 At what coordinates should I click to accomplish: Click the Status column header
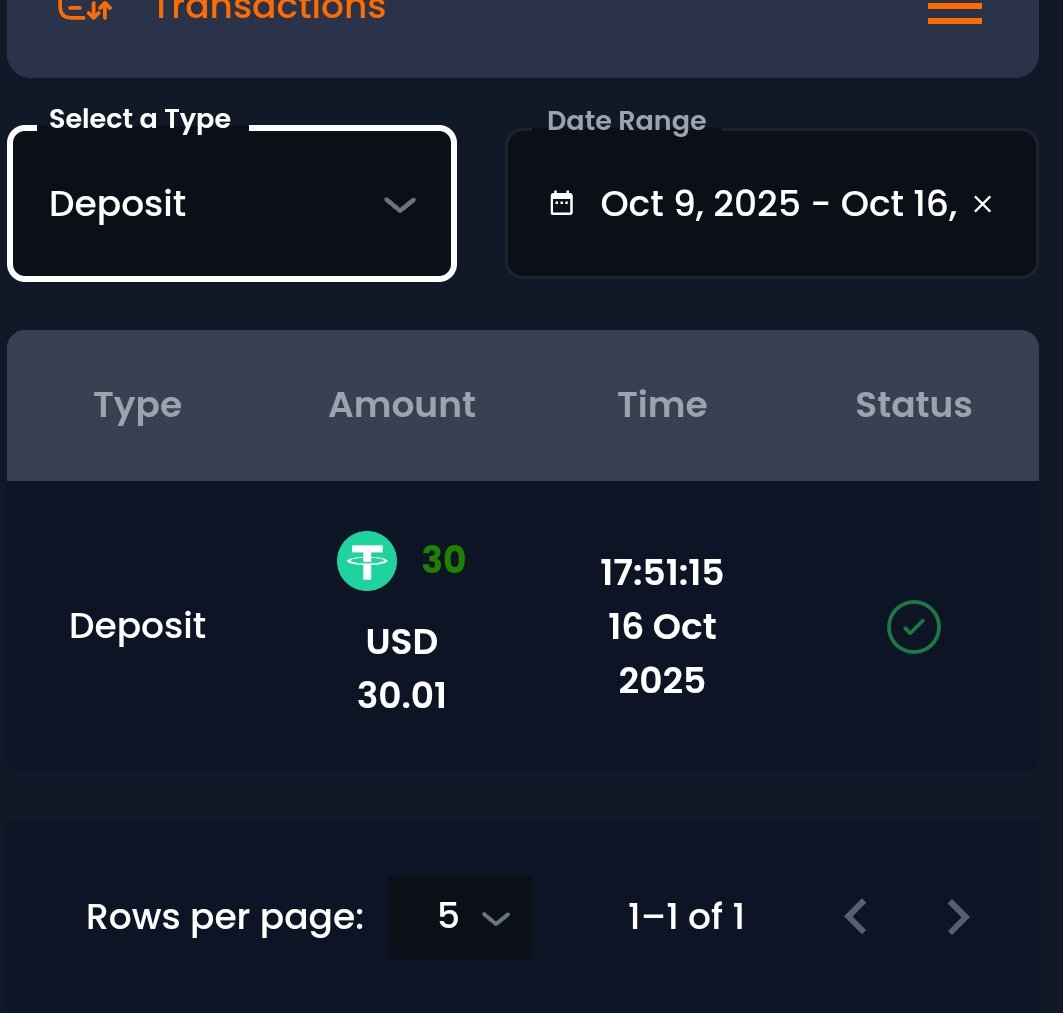click(914, 405)
